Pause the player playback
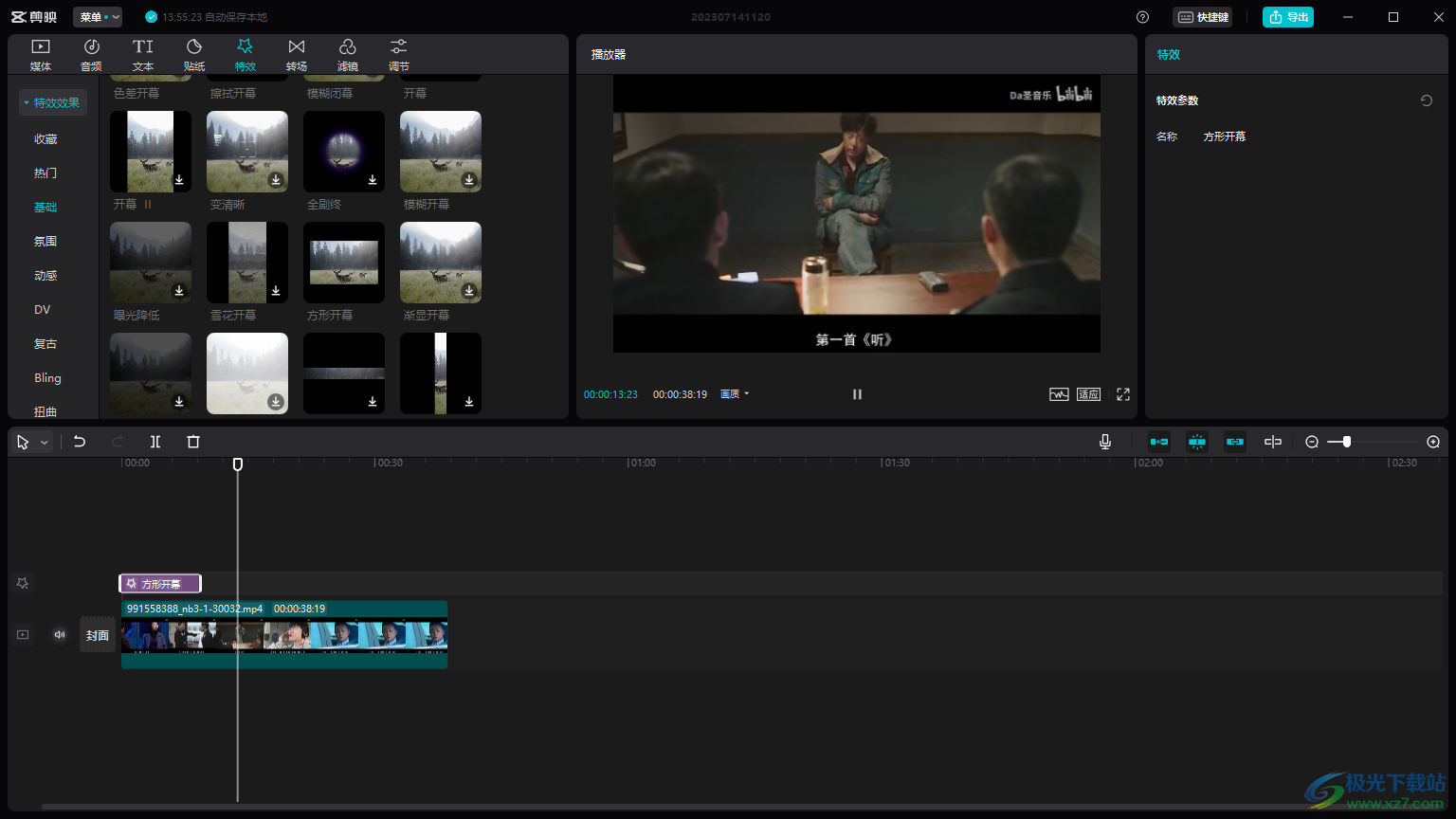1456x819 pixels. 857,394
